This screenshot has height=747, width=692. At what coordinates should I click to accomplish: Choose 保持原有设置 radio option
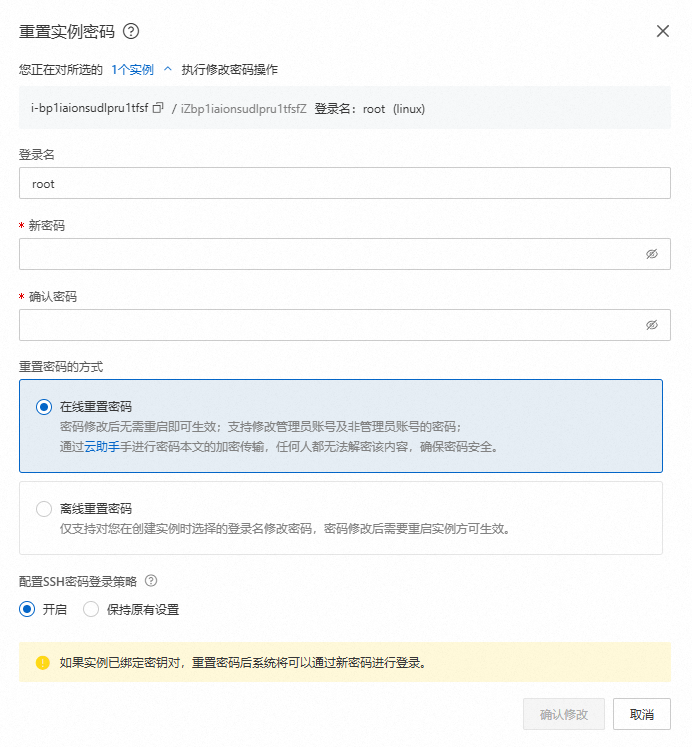click(x=91, y=609)
